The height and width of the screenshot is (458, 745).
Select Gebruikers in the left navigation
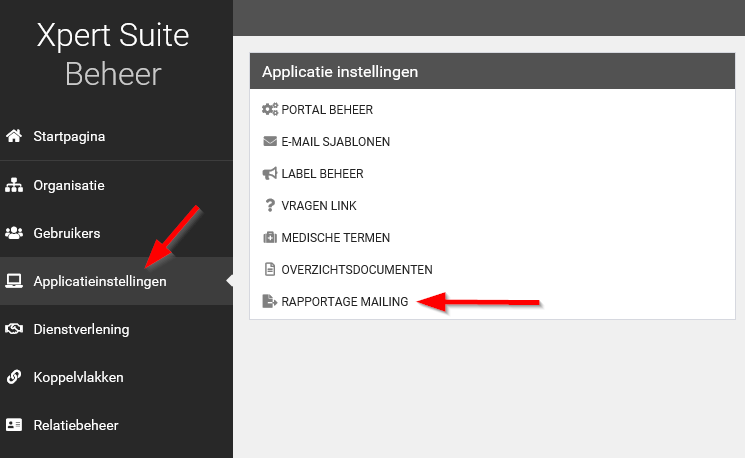66,233
